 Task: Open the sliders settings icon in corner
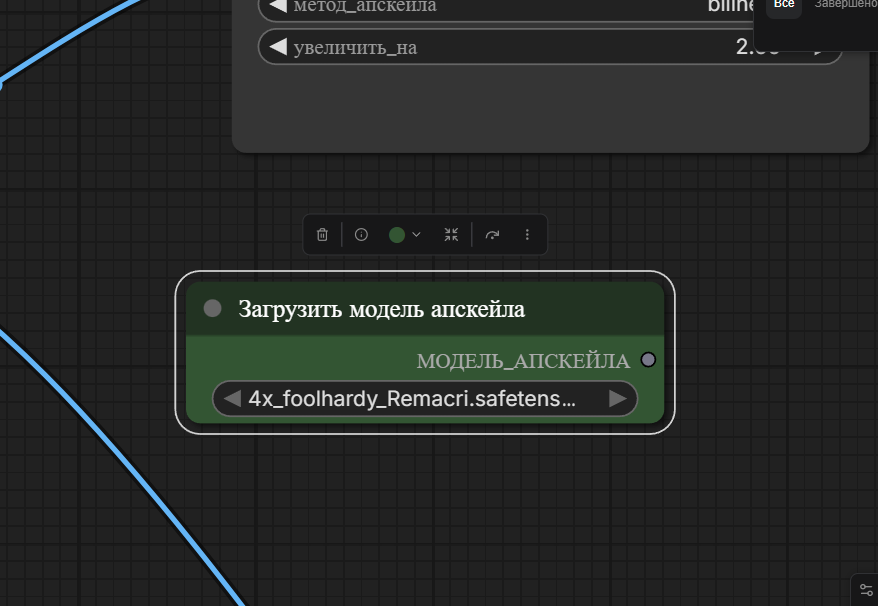(x=866, y=590)
